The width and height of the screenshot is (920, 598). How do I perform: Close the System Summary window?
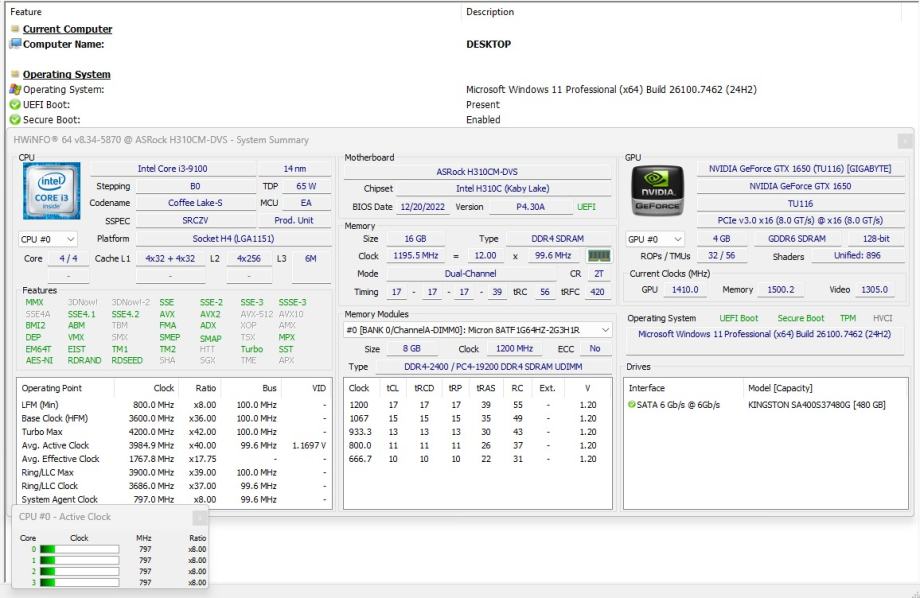tap(904, 140)
